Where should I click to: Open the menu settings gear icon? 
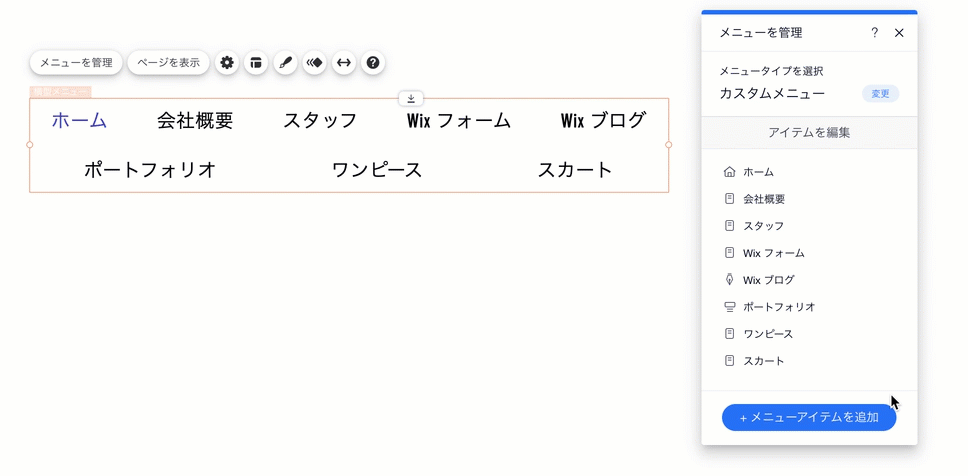pyautogui.click(x=227, y=63)
